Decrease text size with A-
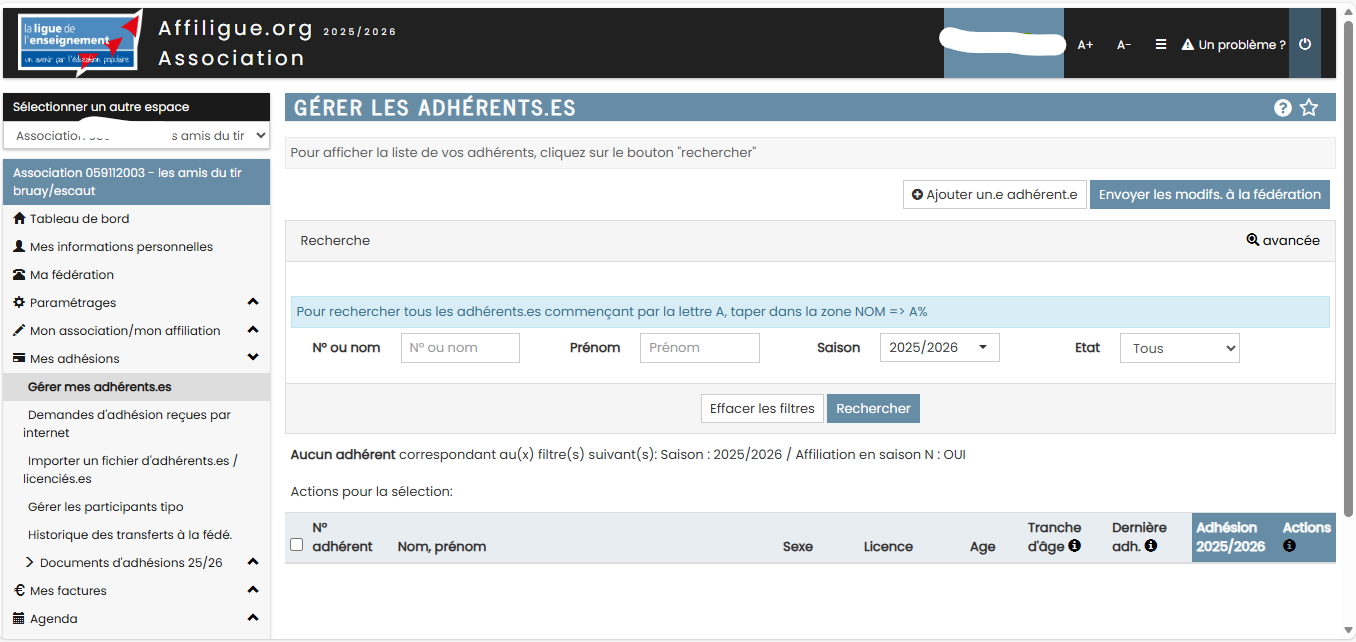 click(1124, 44)
